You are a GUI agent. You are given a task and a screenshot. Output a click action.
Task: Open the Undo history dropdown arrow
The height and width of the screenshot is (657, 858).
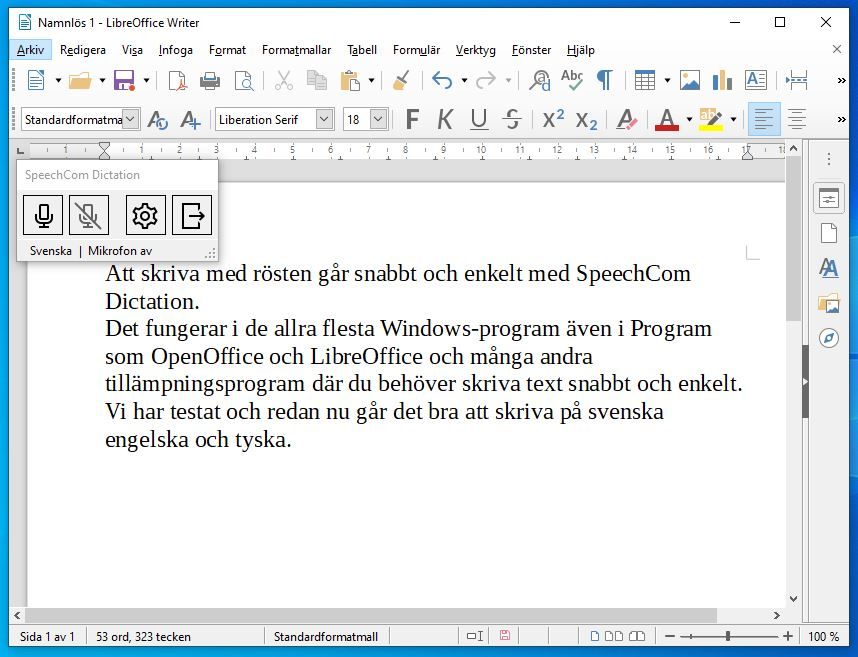[x=464, y=81]
